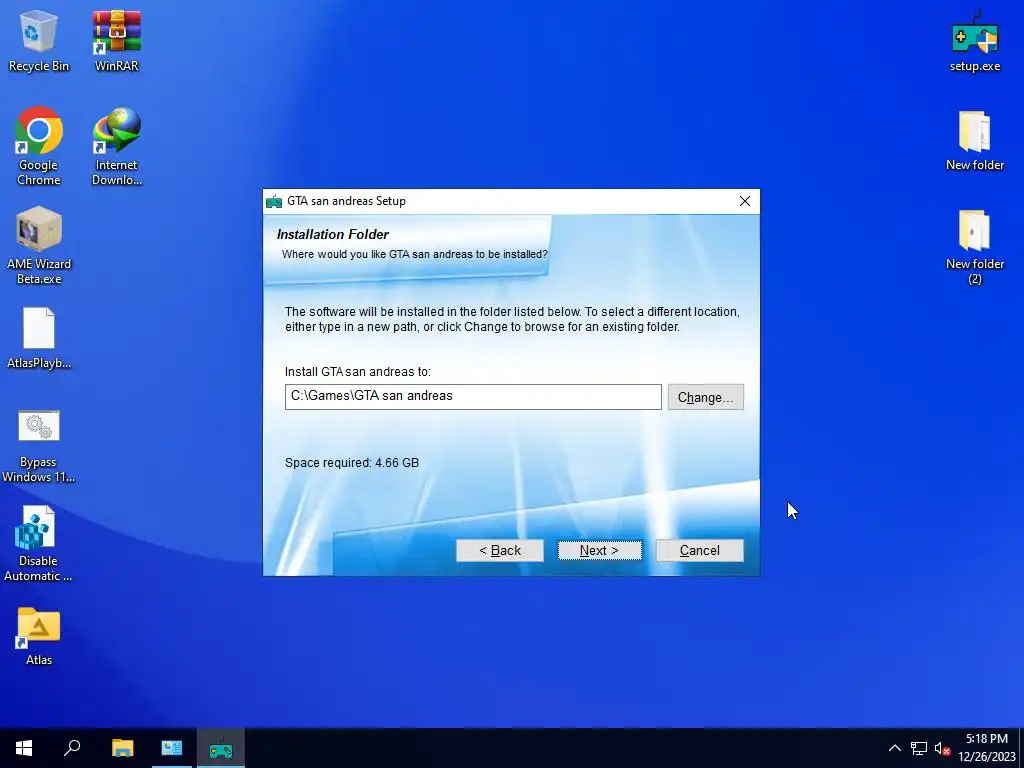Click the setup title bar controller icon
The image size is (1024, 768).
tap(274, 201)
